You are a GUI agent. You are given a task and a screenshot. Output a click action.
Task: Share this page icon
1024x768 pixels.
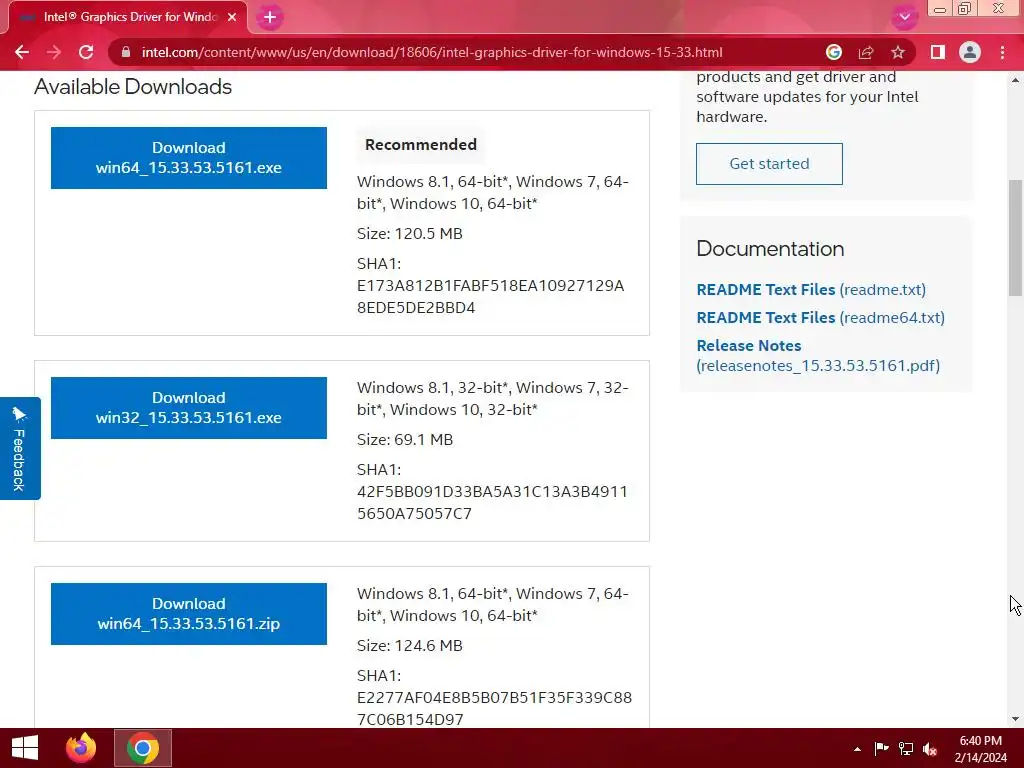coord(866,52)
